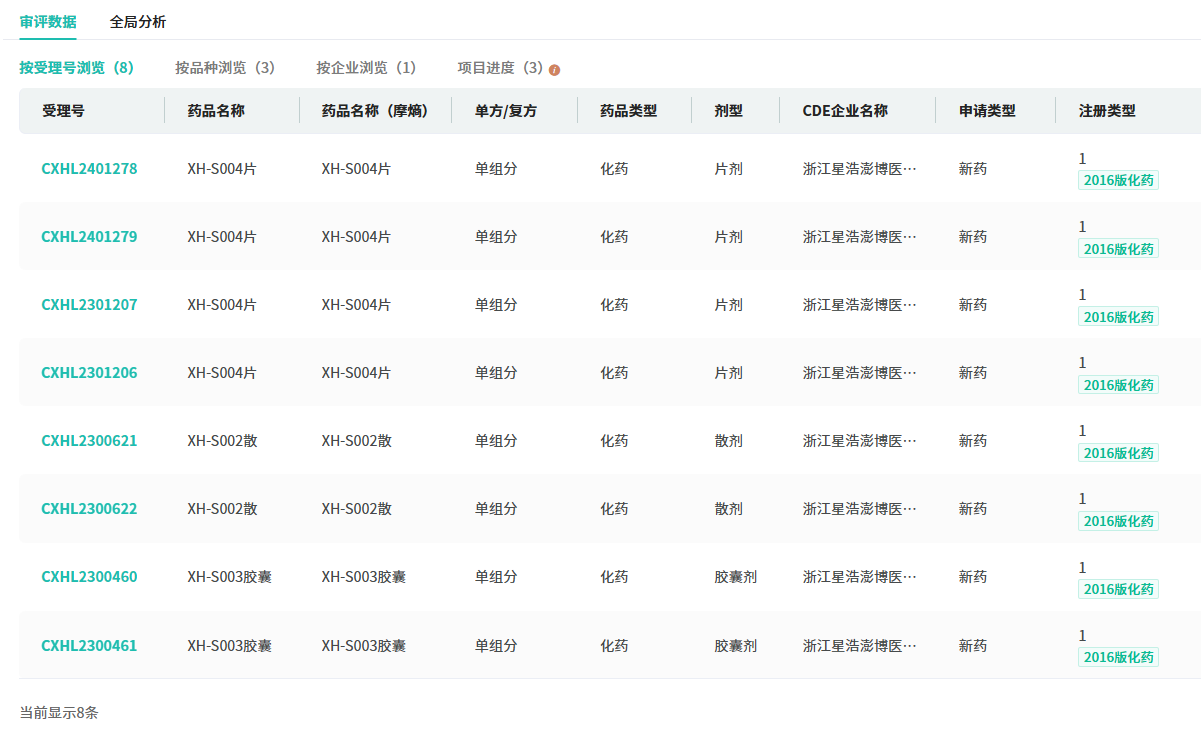Click the CDE企业名称 column header

[845, 111]
